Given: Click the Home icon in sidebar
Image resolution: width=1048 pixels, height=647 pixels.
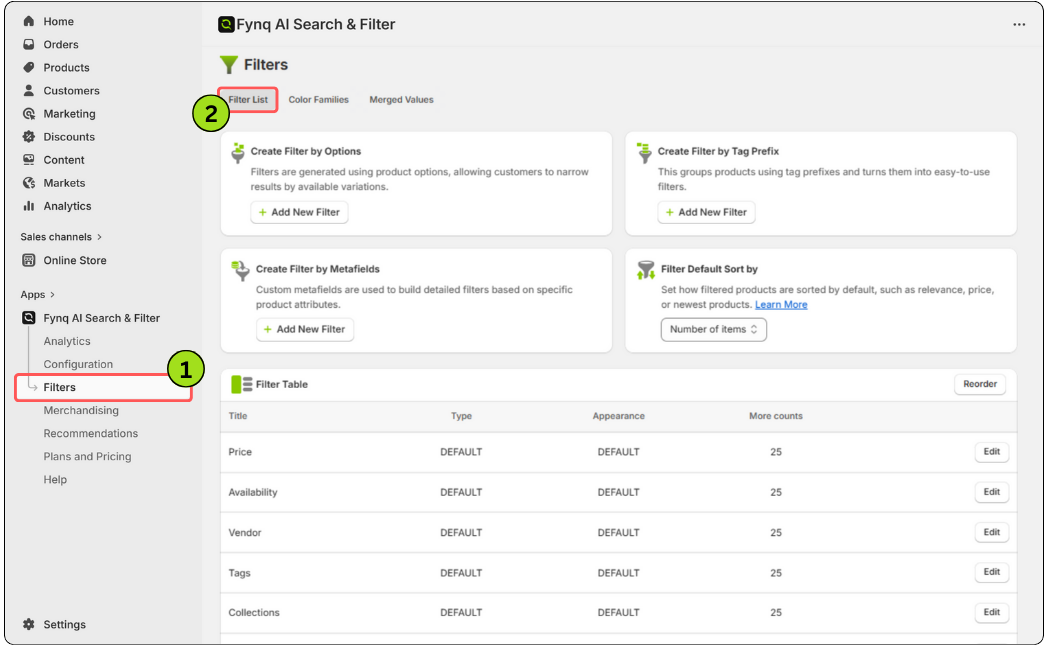Looking at the screenshot, I should coord(28,21).
